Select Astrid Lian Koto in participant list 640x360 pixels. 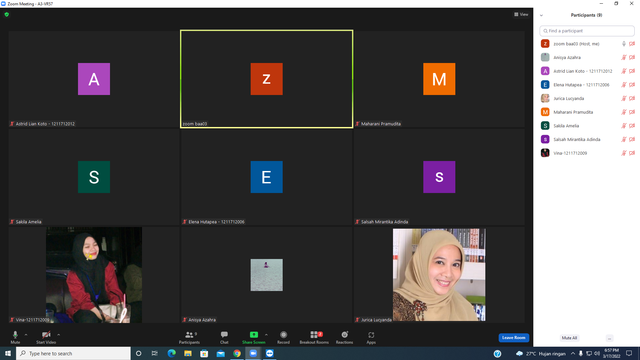pyautogui.click(x=587, y=71)
